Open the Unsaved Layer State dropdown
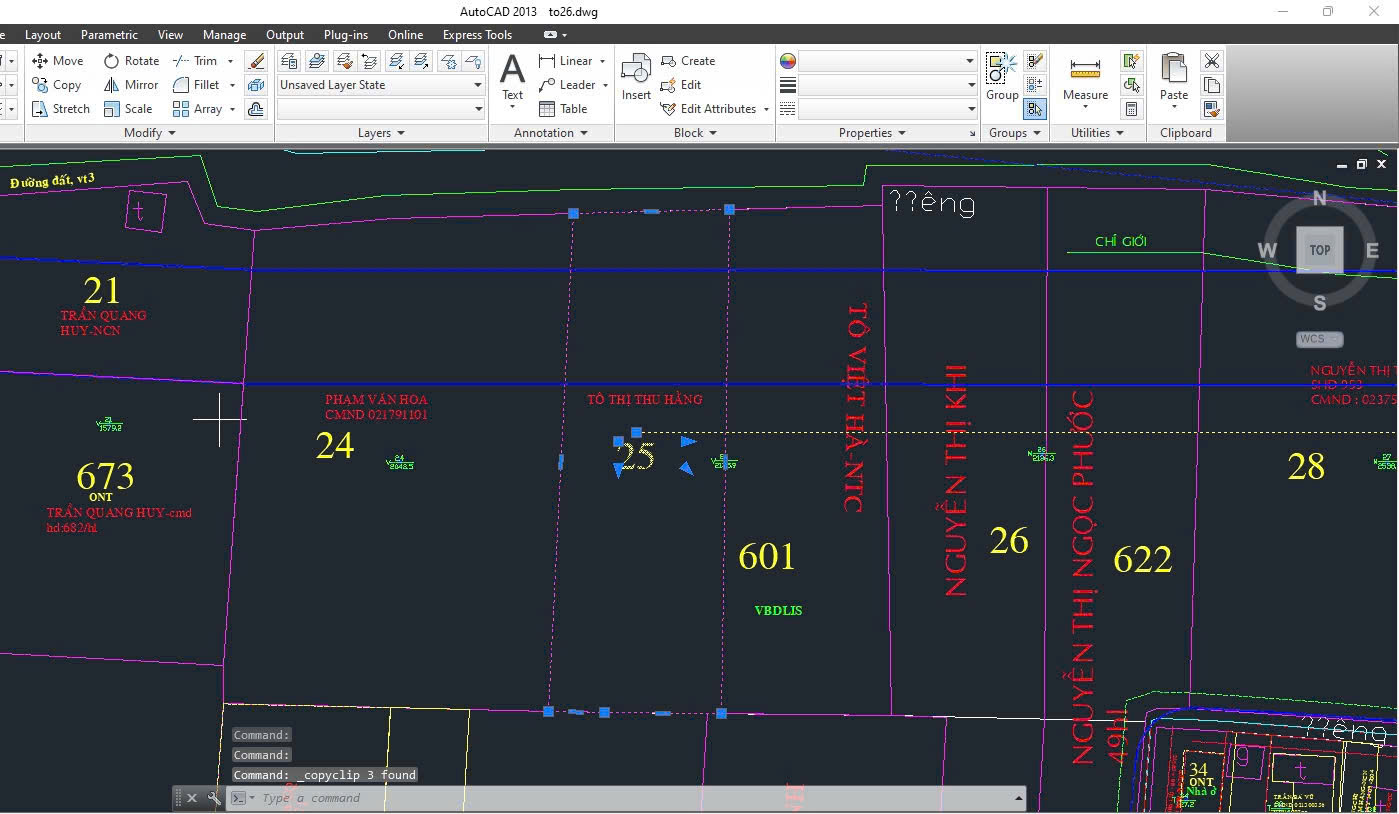The width and height of the screenshot is (1399, 814). pyautogui.click(x=380, y=85)
